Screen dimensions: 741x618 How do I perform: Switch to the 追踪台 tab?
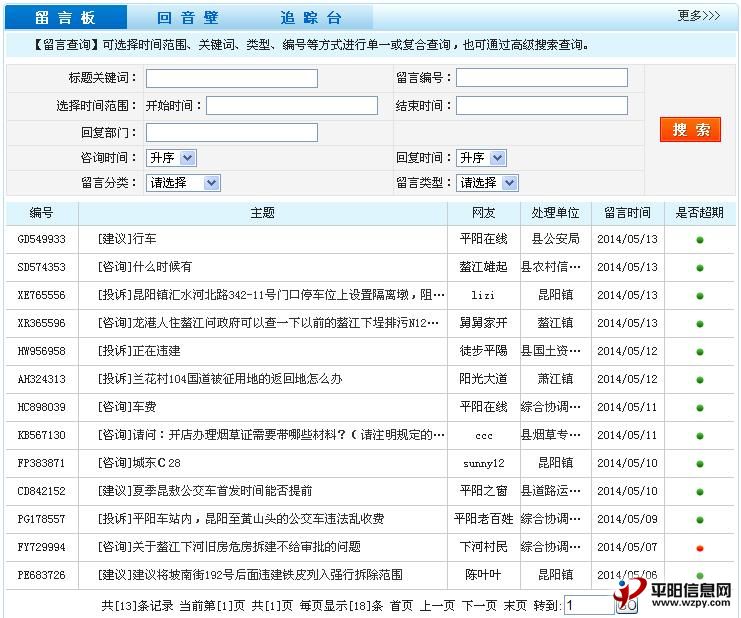tap(311, 17)
